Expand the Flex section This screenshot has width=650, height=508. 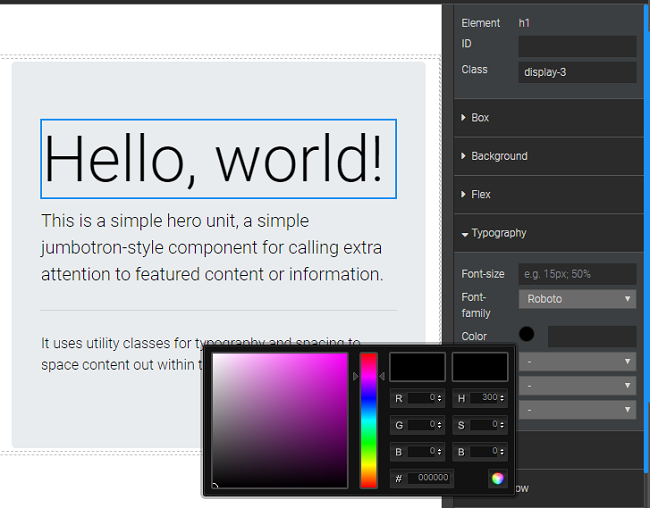click(x=480, y=194)
